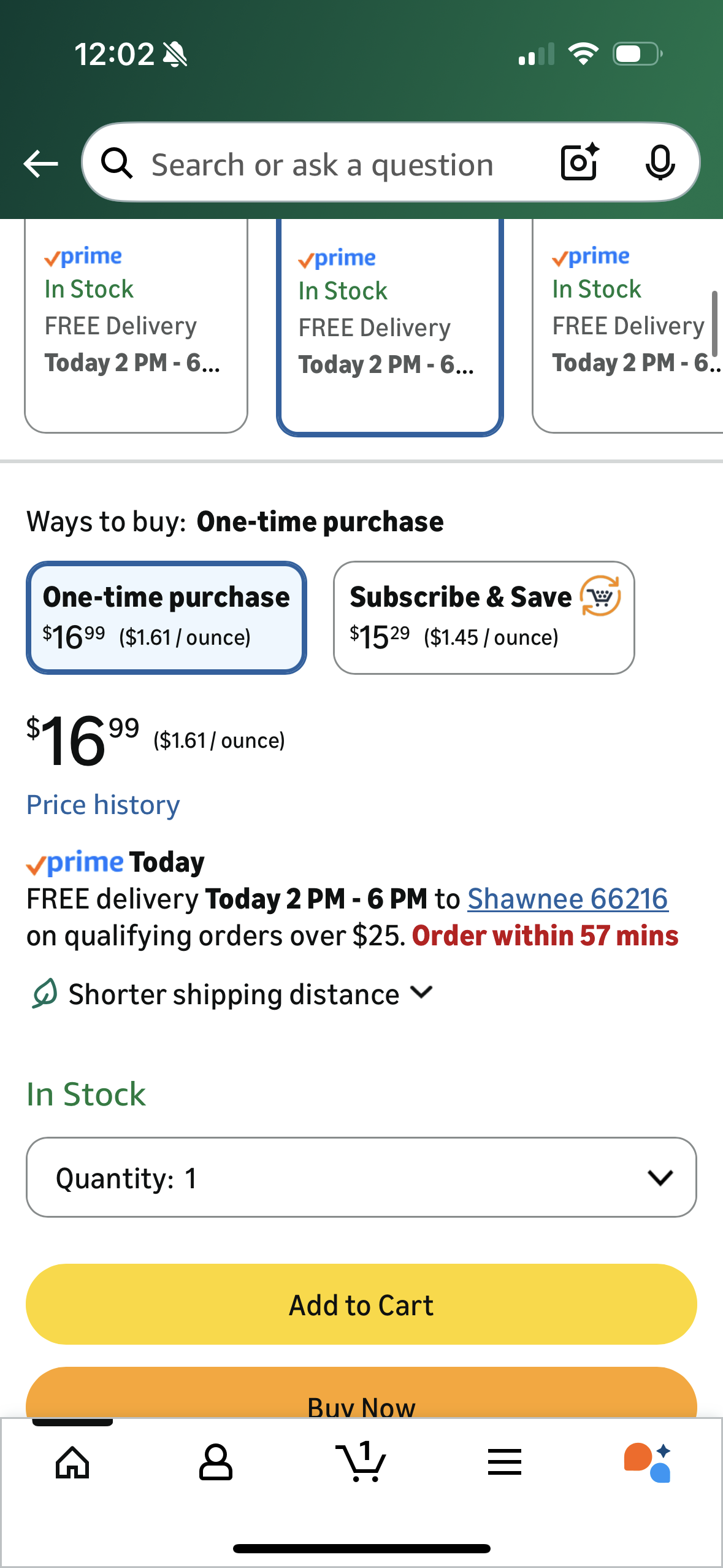
Task: Open camera lens search icon
Action: [579, 163]
